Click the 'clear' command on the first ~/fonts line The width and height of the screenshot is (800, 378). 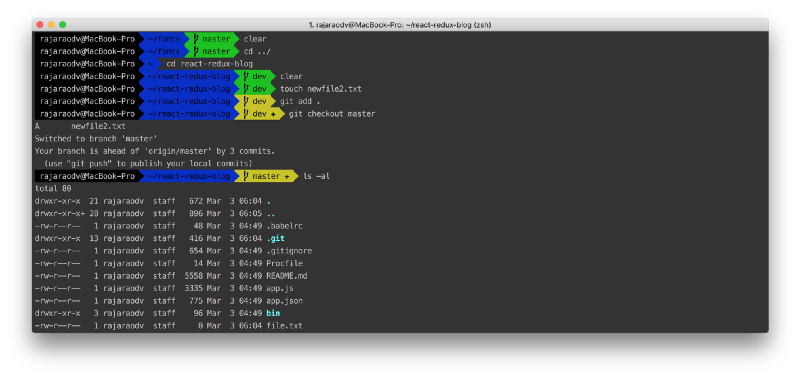[255, 39]
